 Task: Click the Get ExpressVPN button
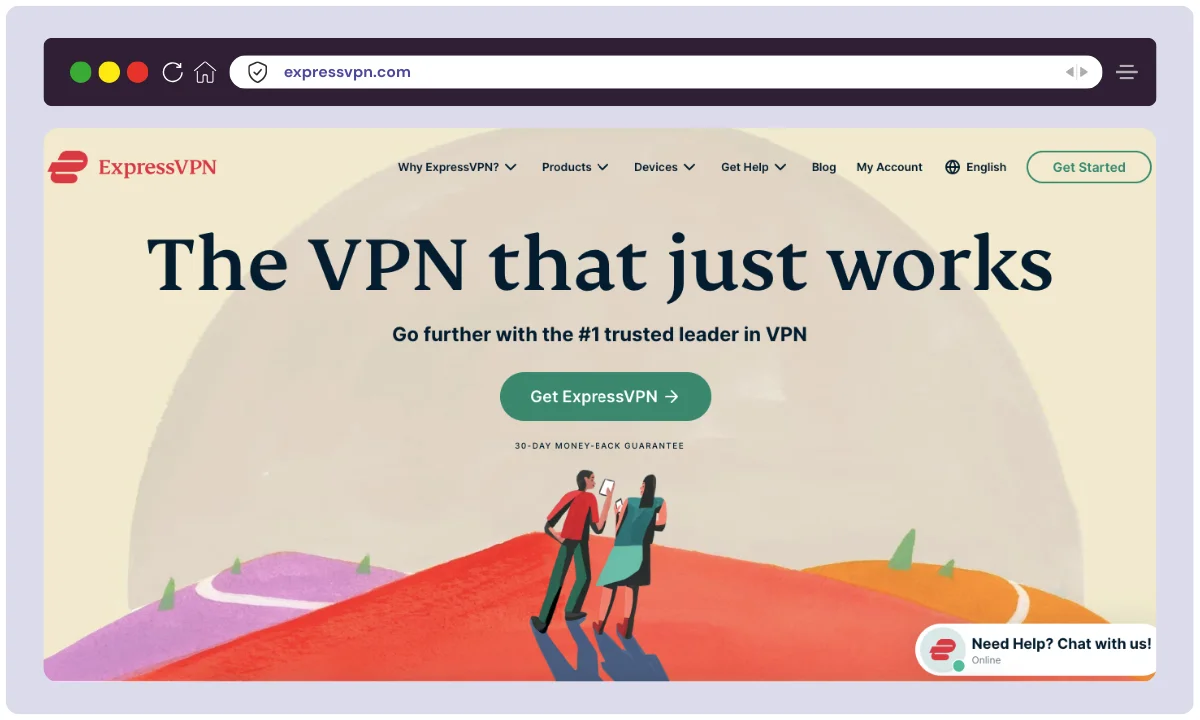[x=605, y=396]
